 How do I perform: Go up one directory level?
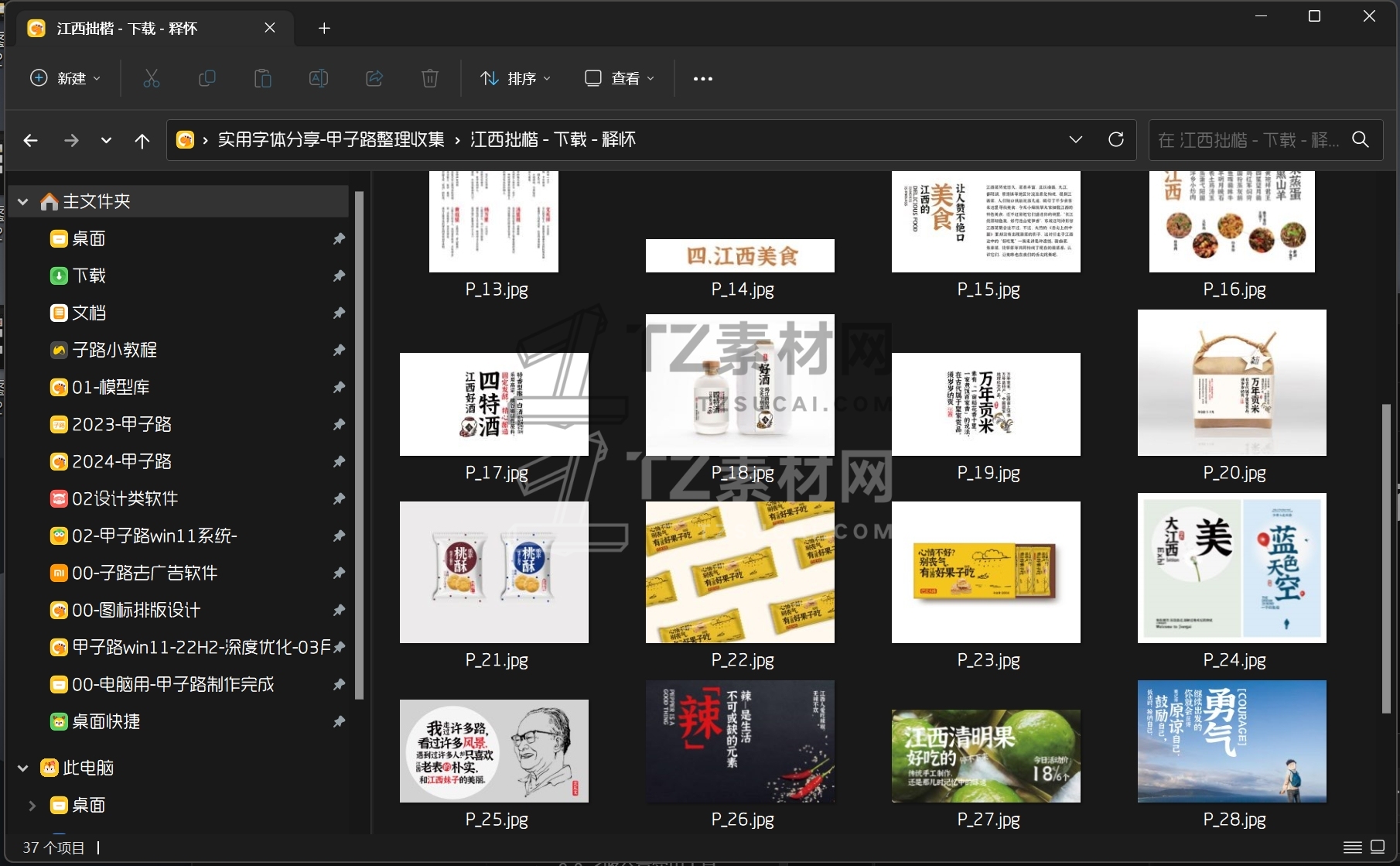tap(142, 140)
